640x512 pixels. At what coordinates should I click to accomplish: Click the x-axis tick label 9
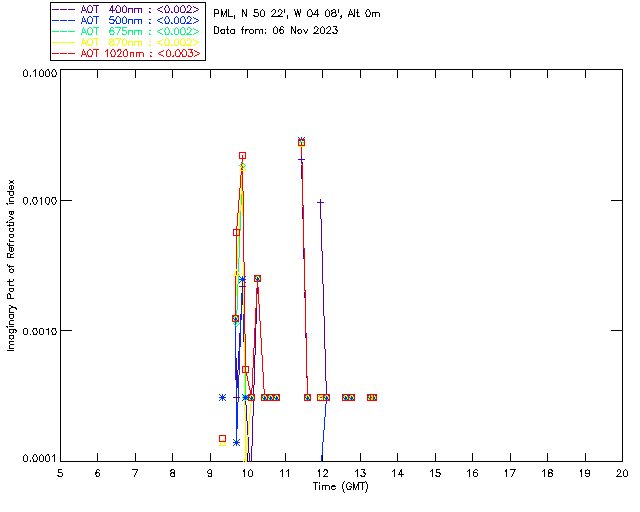(210, 473)
